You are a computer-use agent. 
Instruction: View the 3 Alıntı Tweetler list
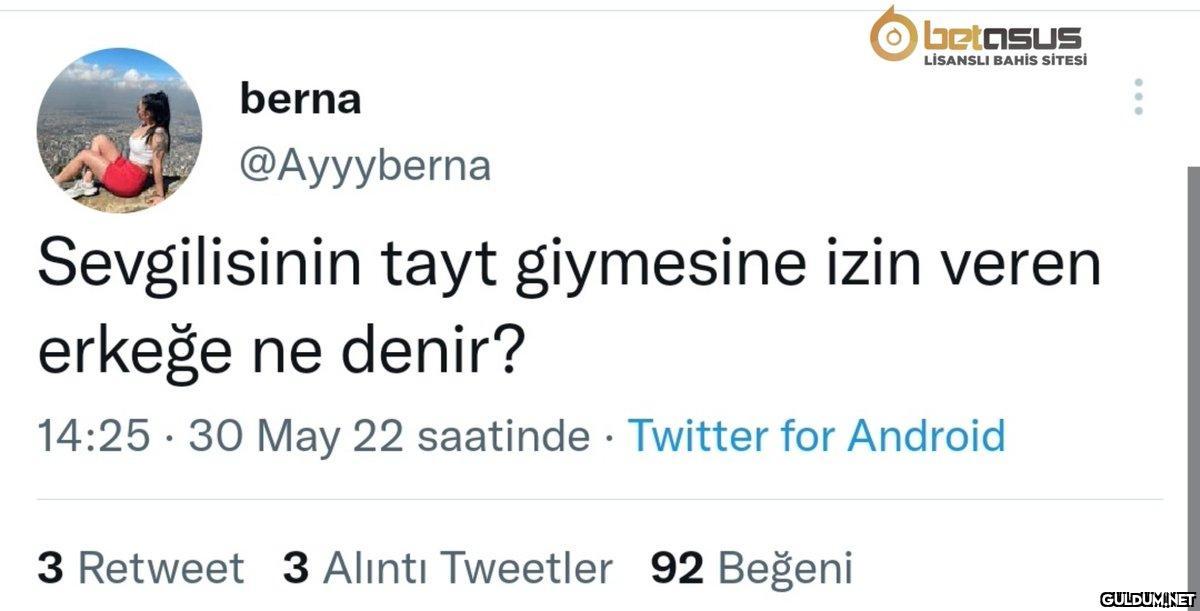coord(447,568)
